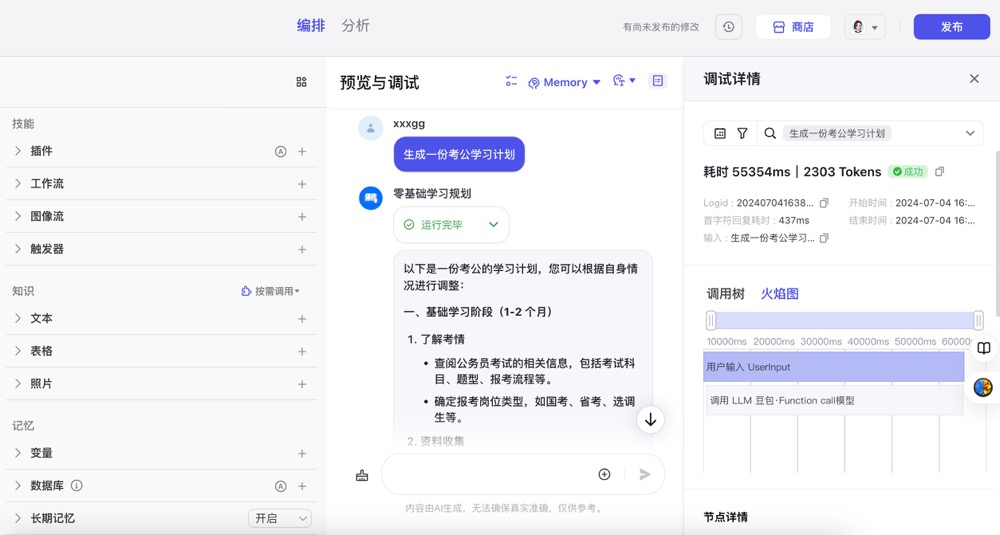This screenshot has width=1000, height=535.
Task: Open the query selector dropdown in debug details
Action: click(969, 133)
